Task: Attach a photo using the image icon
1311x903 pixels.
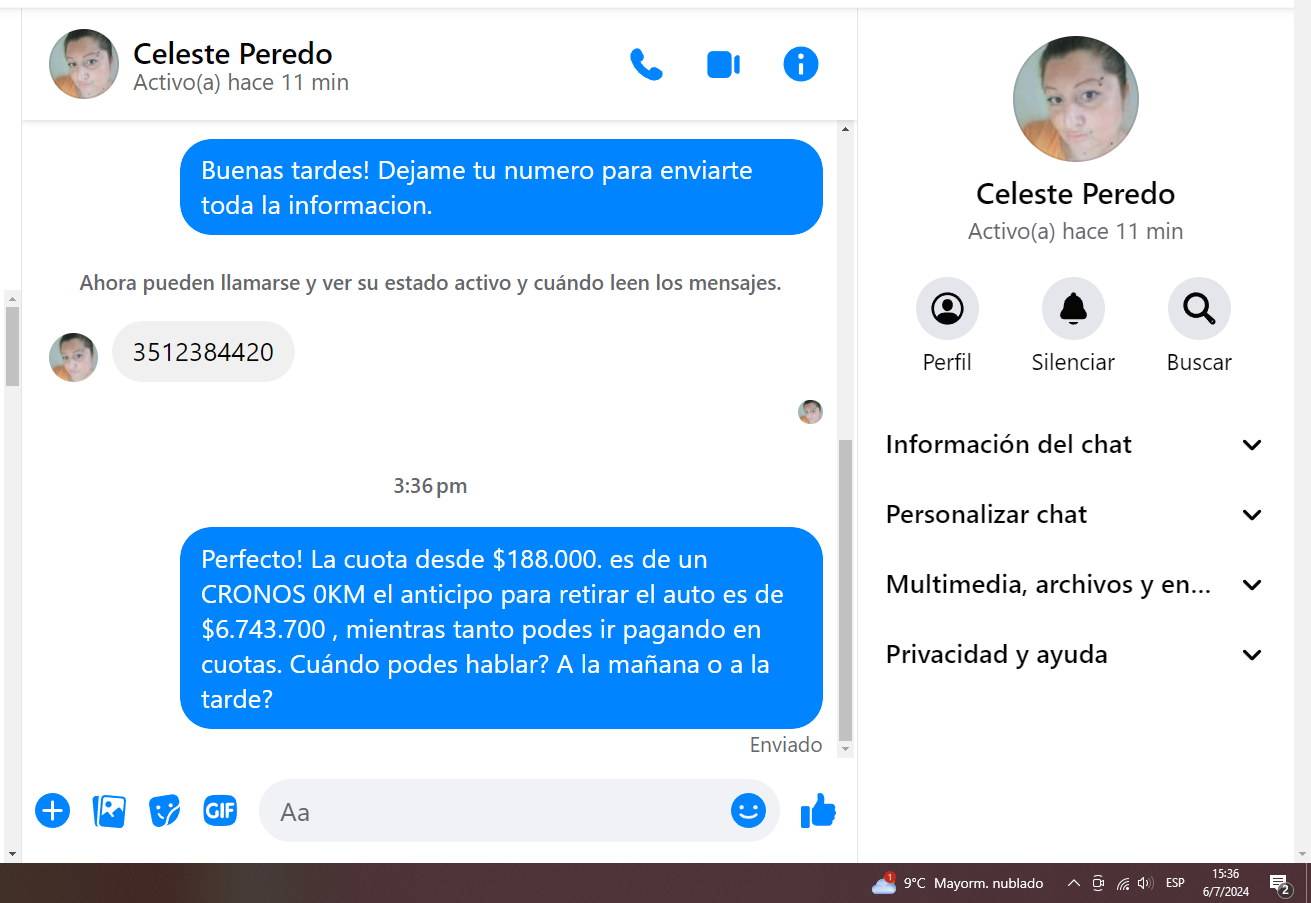Action: (109, 810)
